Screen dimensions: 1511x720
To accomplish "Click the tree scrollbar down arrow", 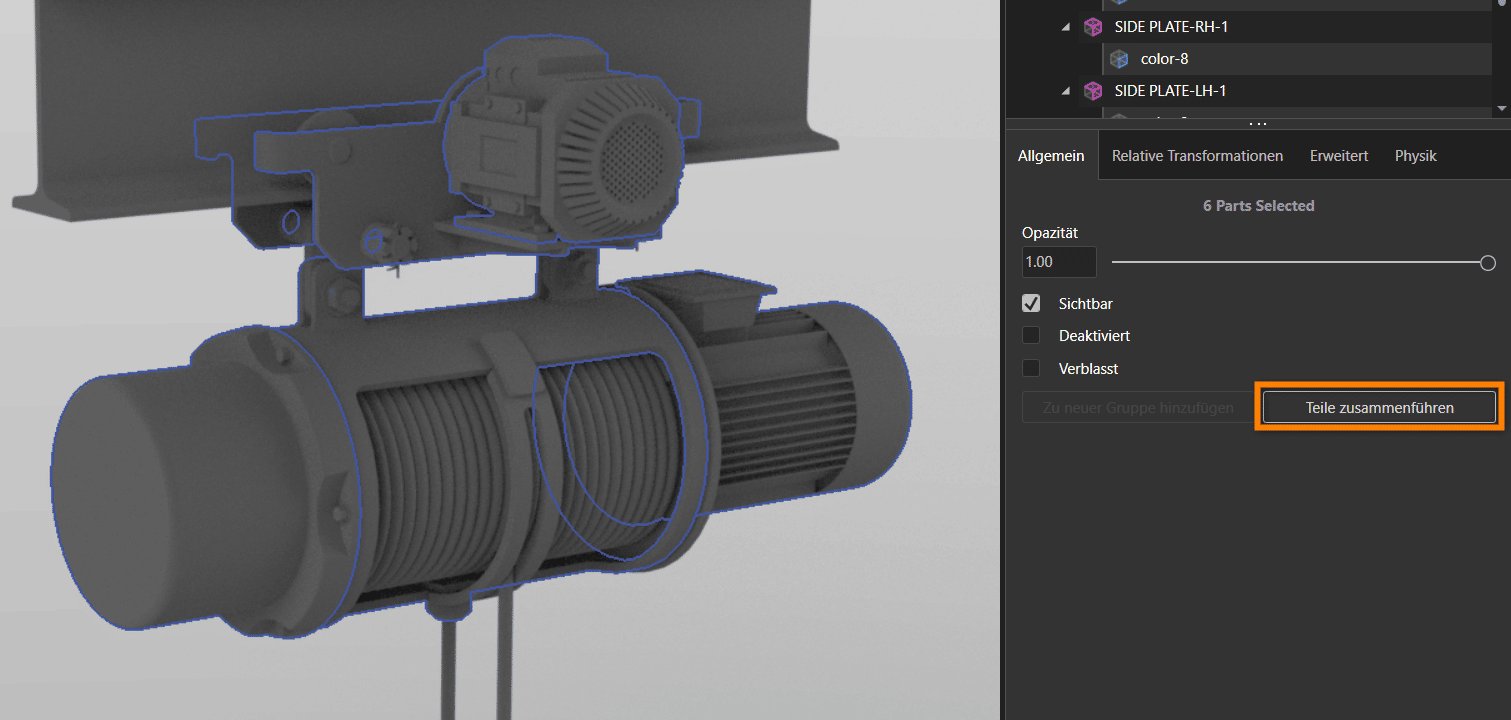I will point(1501,108).
